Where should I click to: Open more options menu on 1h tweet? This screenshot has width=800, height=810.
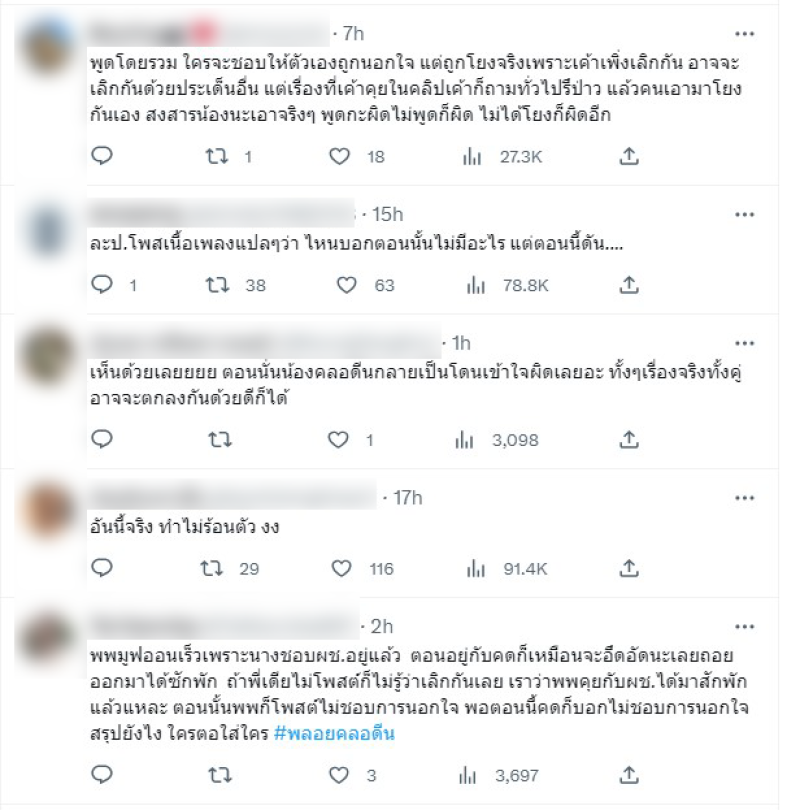[744, 343]
